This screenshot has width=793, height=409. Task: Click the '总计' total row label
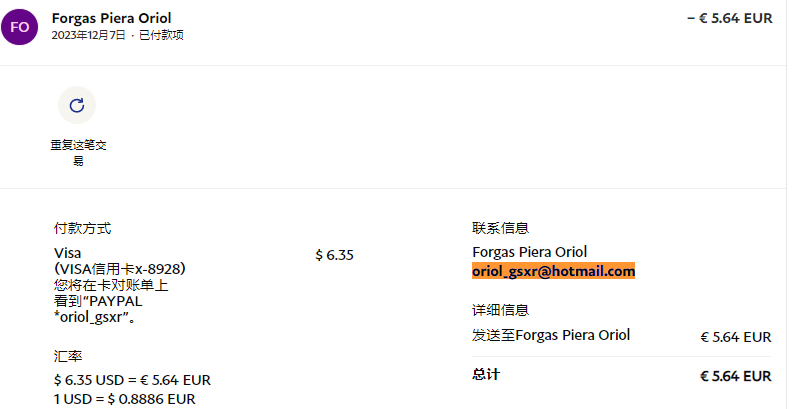coord(485,374)
